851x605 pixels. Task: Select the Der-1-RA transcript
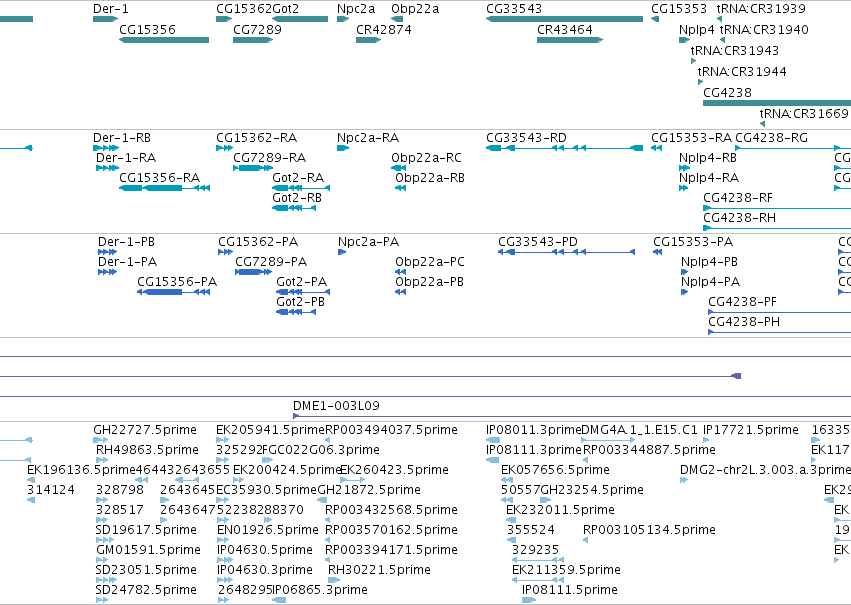(x=107, y=168)
